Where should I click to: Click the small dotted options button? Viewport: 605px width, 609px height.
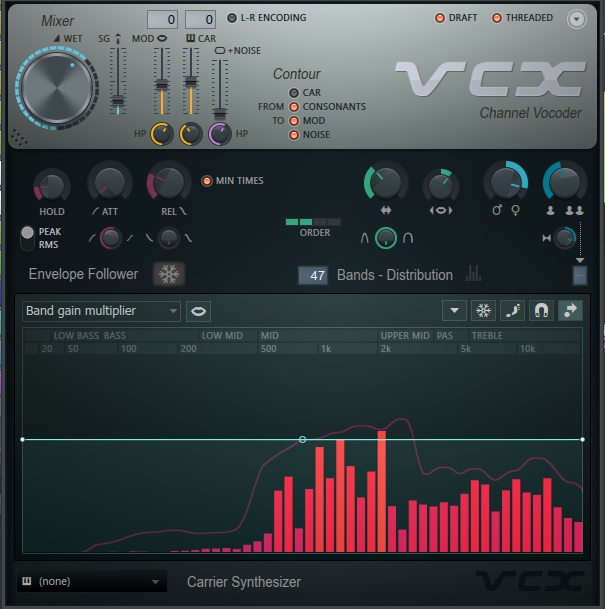tap(579, 275)
